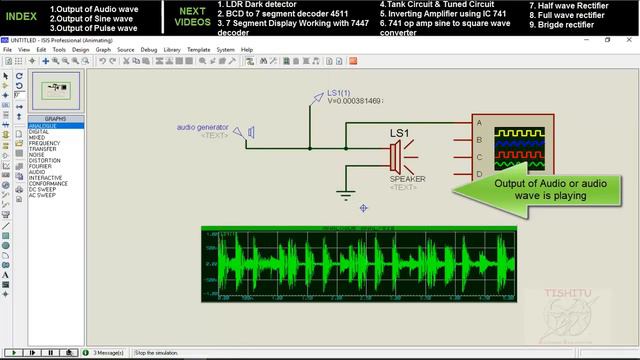The height and width of the screenshot is (360, 640).
Task: Select the Buses mode tool
Action: pos(5,124)
